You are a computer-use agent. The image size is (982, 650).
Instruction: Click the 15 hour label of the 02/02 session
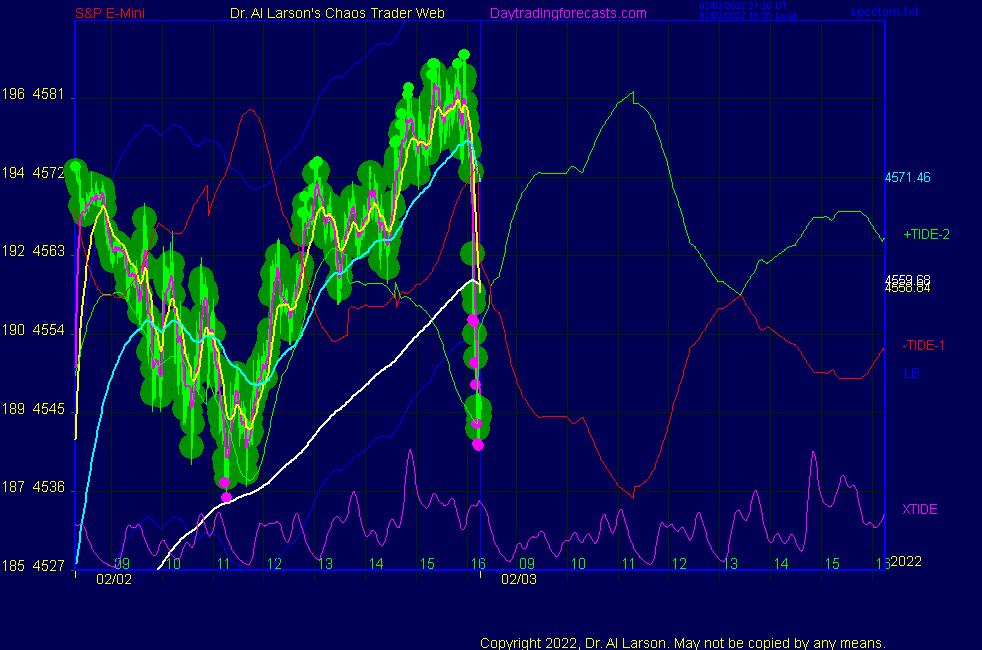pyautogui.click(x=427, y=564)
